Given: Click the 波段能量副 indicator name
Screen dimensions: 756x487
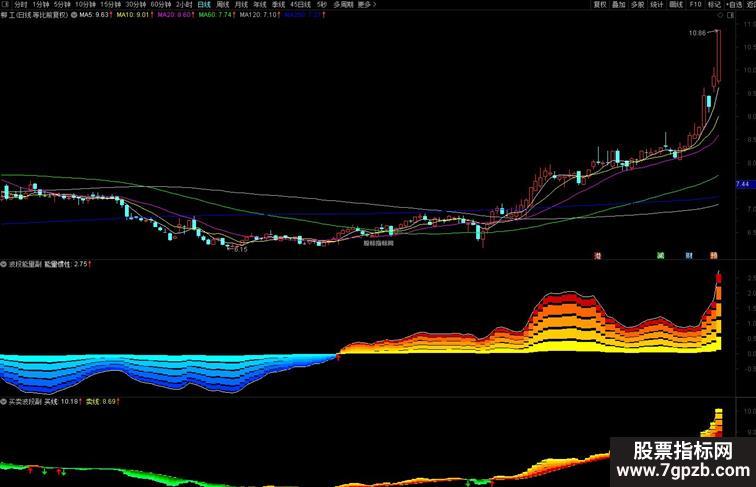Looking at the screenshot, I should pyautogui.click(x=25, y=264).
